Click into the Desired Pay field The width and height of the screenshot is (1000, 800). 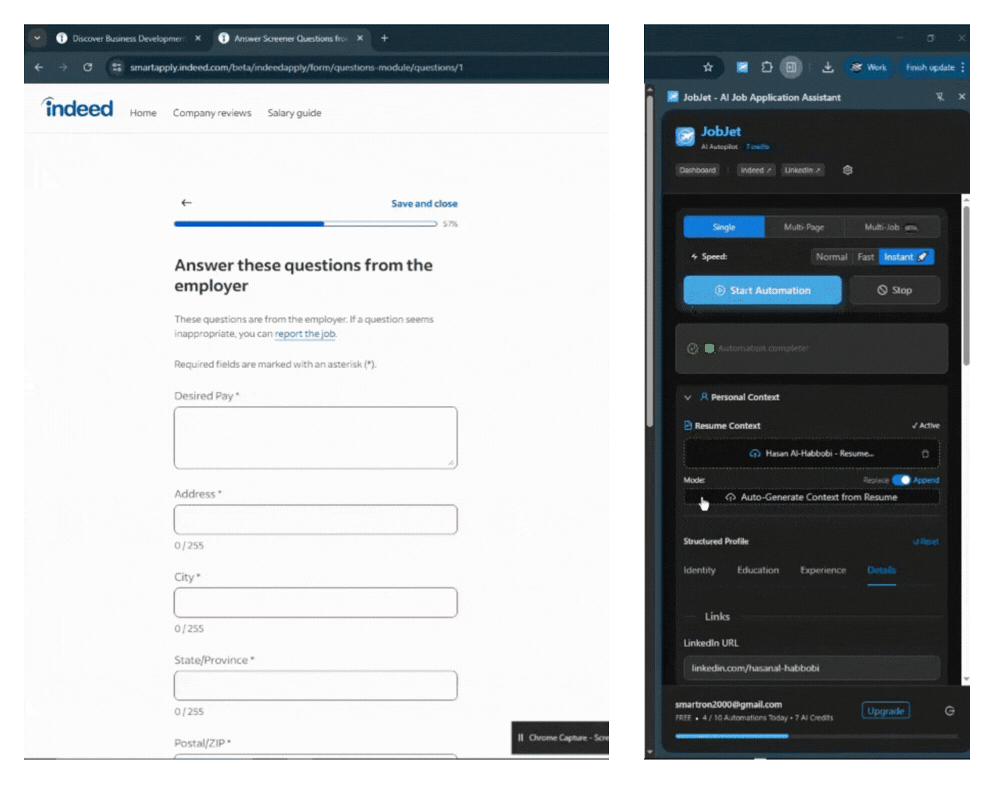[x=315, y=437]
